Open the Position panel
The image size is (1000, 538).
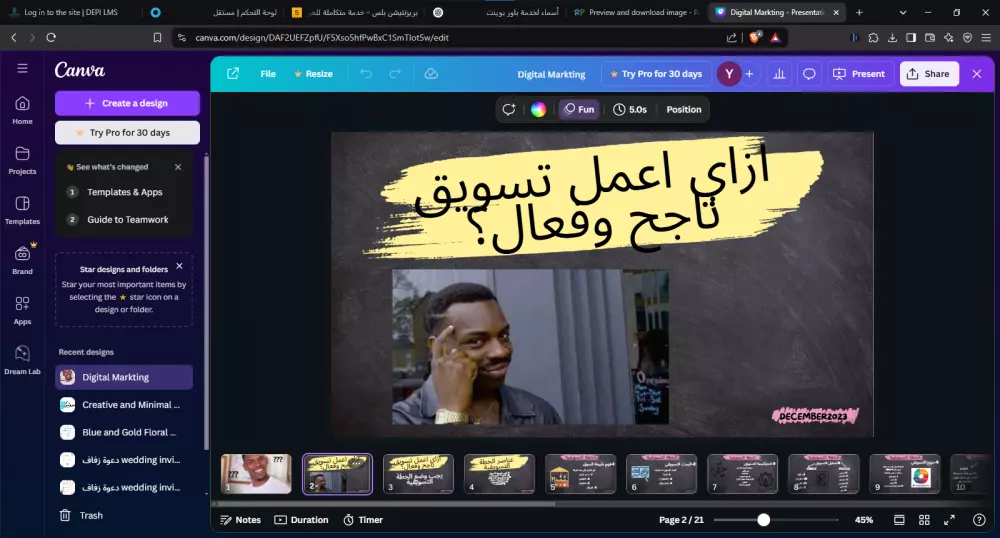pos(684,110)
